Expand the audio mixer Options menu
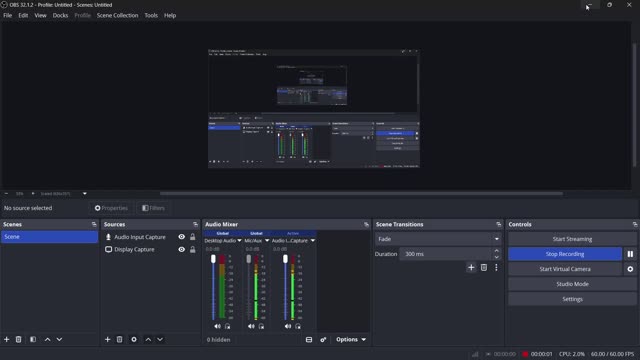This screenshot has height=360, width=640. tap(351, 340)
